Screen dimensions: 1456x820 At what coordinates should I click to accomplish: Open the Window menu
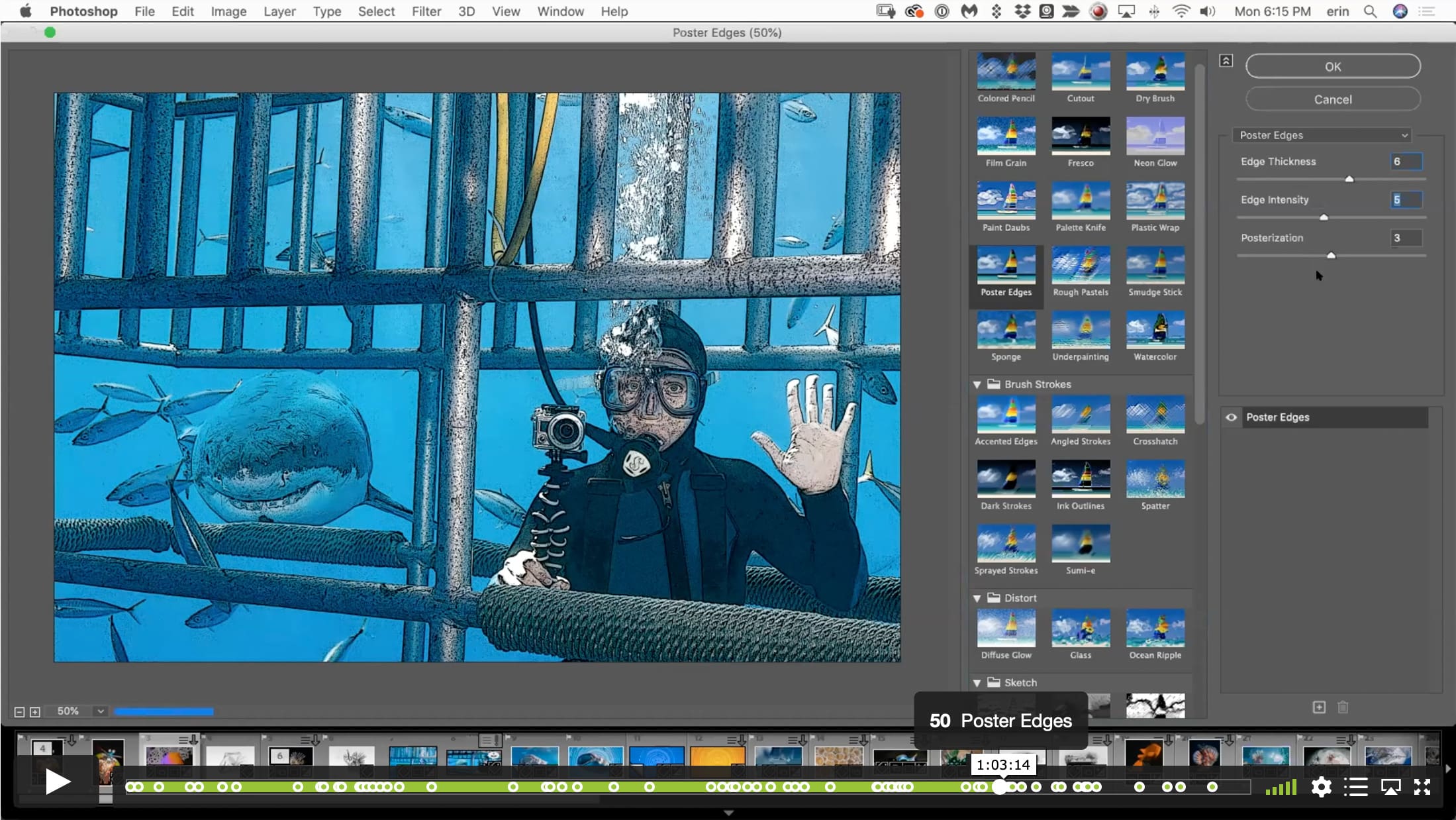[560, 11]
